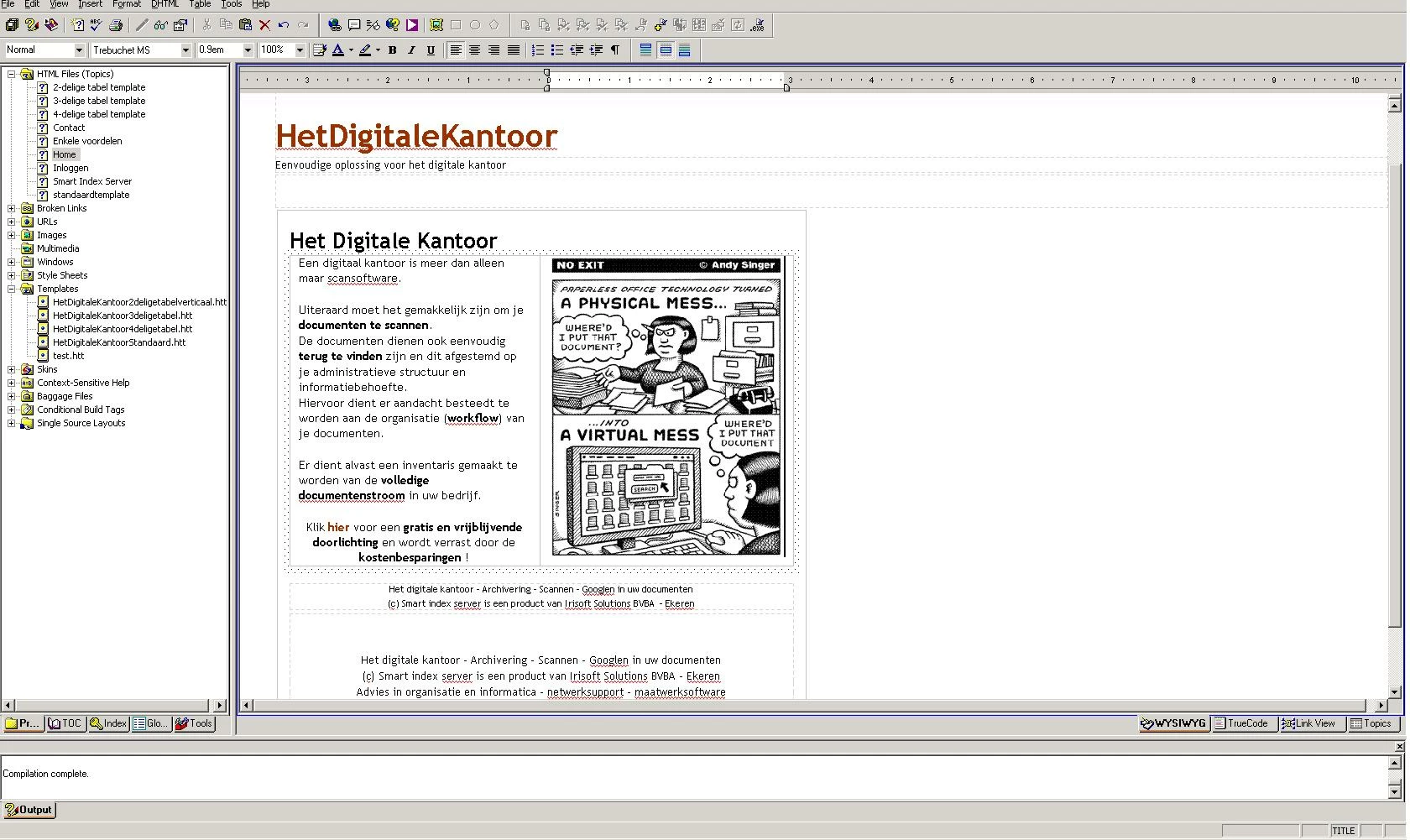Click the Insert Image icon
1410x840 pixels.
436,25
